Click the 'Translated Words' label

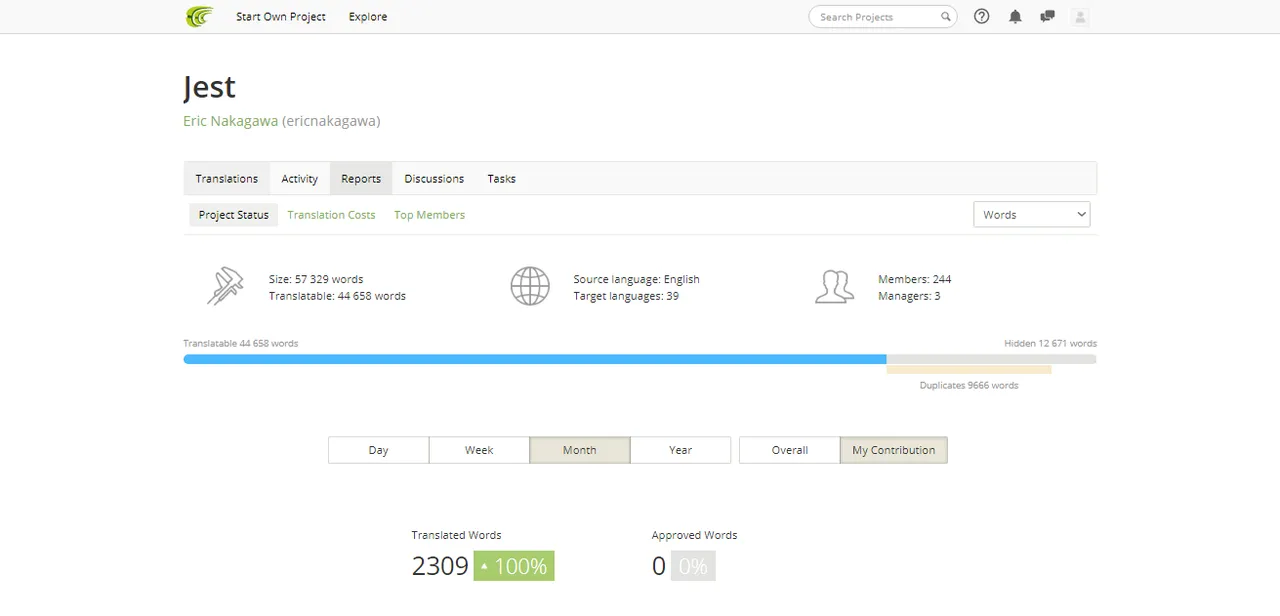click(x=456, y=535)
